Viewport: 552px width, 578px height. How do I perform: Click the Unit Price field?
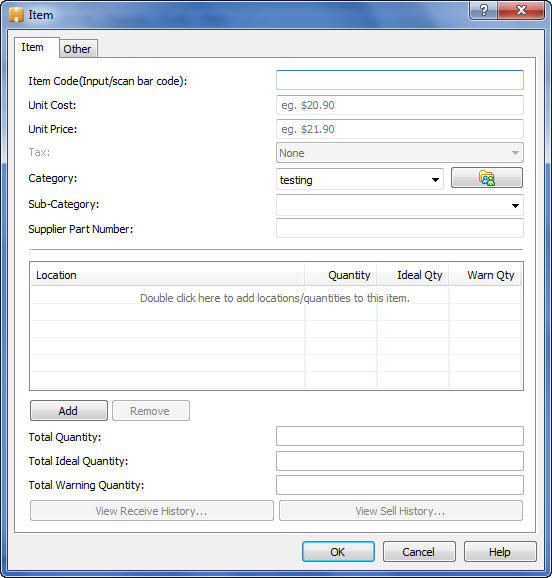400,129
